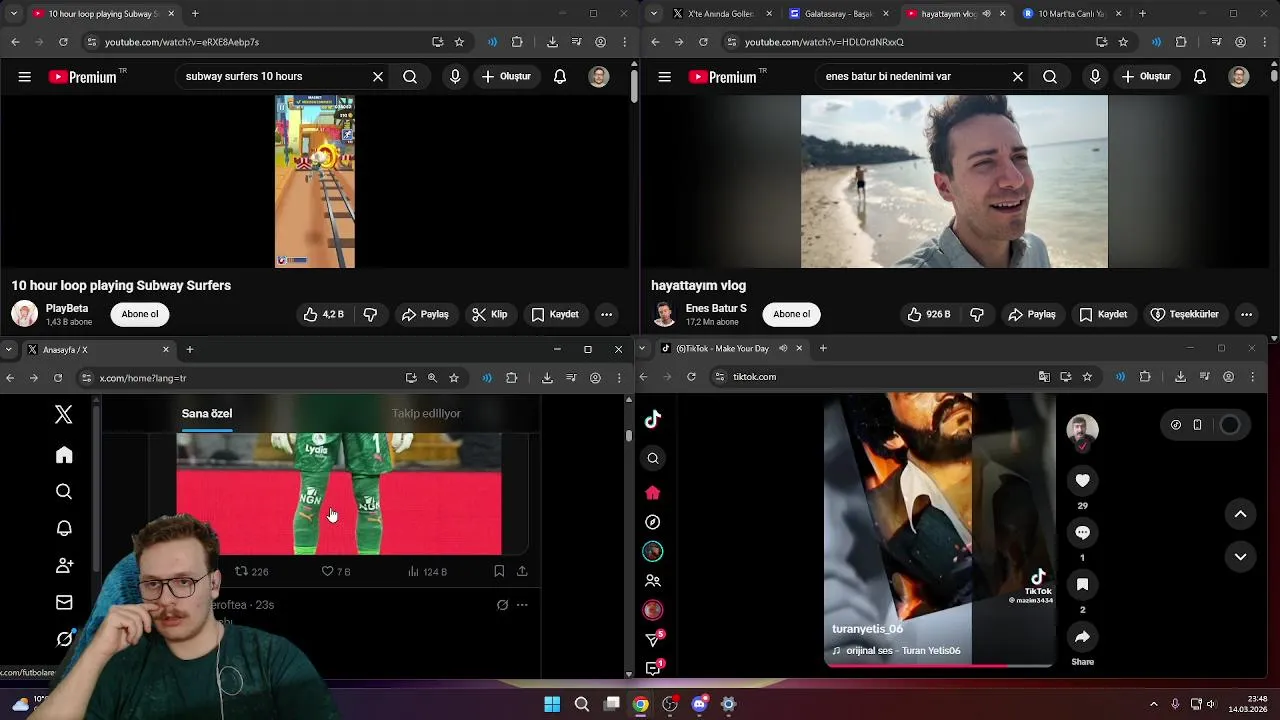Viewport: 1280px width, 720px height.
Task: Mute the TikTok tab via its speaker icon
Action: (x=783, y=348)
